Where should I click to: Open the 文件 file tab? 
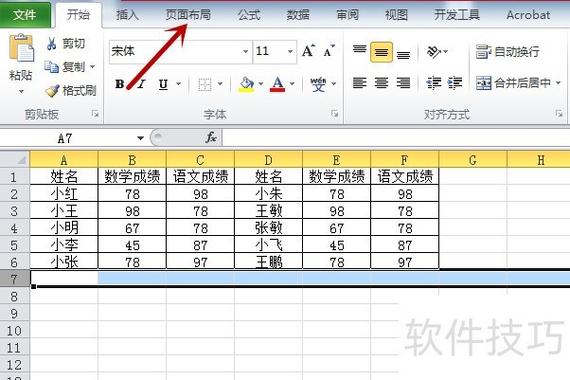tap(25, 15)
